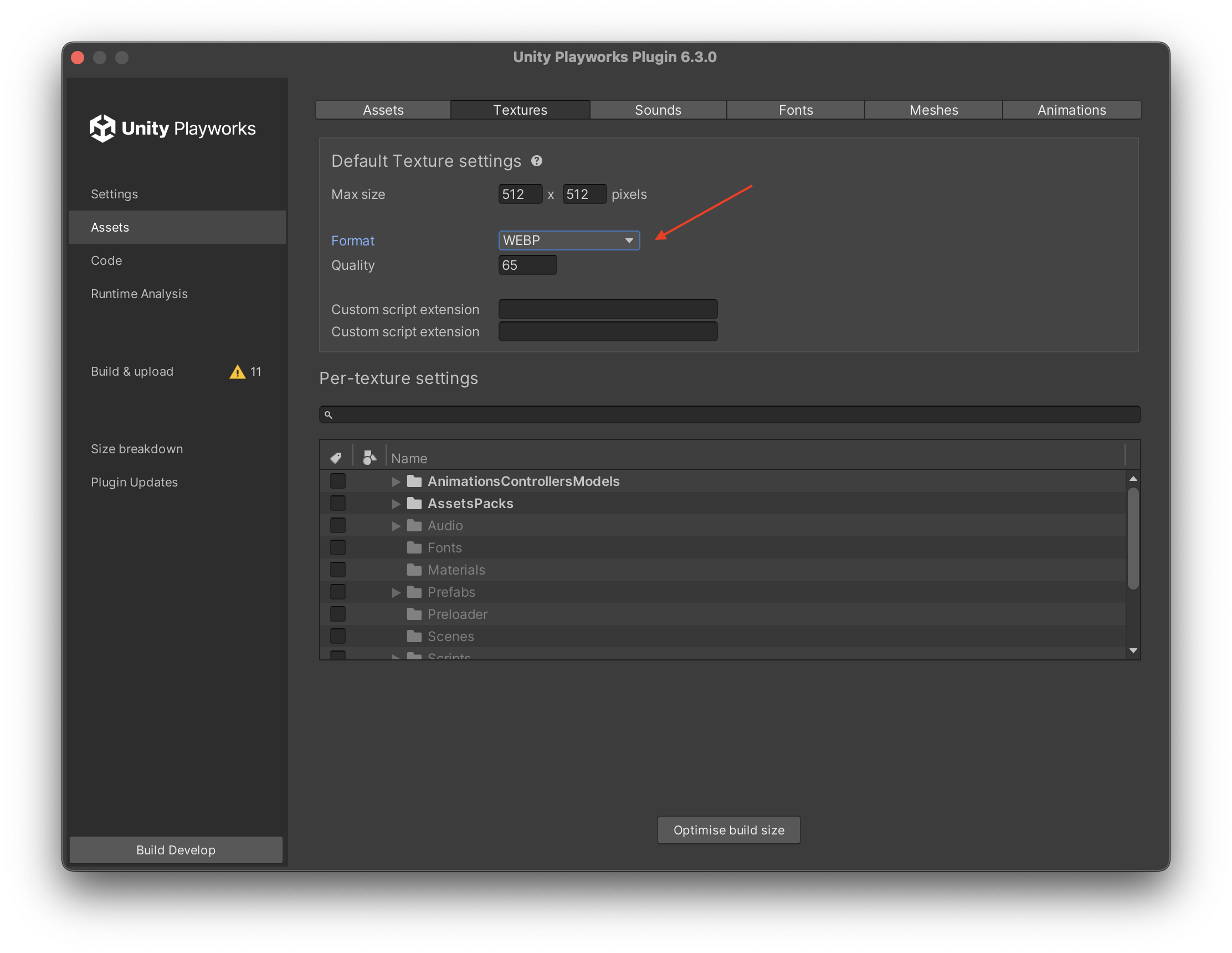
Task: Click the Fonts folder icon in list
Action: point(414,548)
